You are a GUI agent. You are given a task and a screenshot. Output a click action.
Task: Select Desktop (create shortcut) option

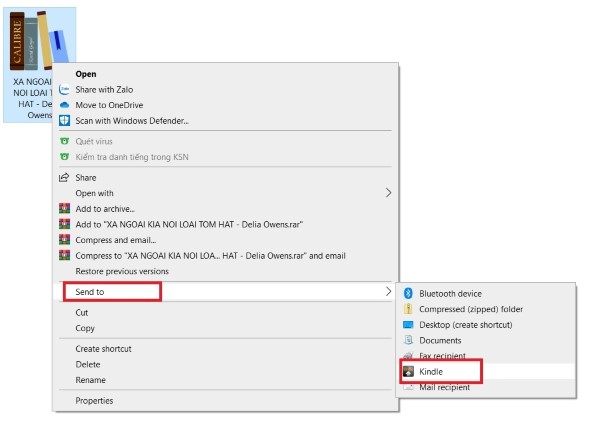[x=465, y=325]
